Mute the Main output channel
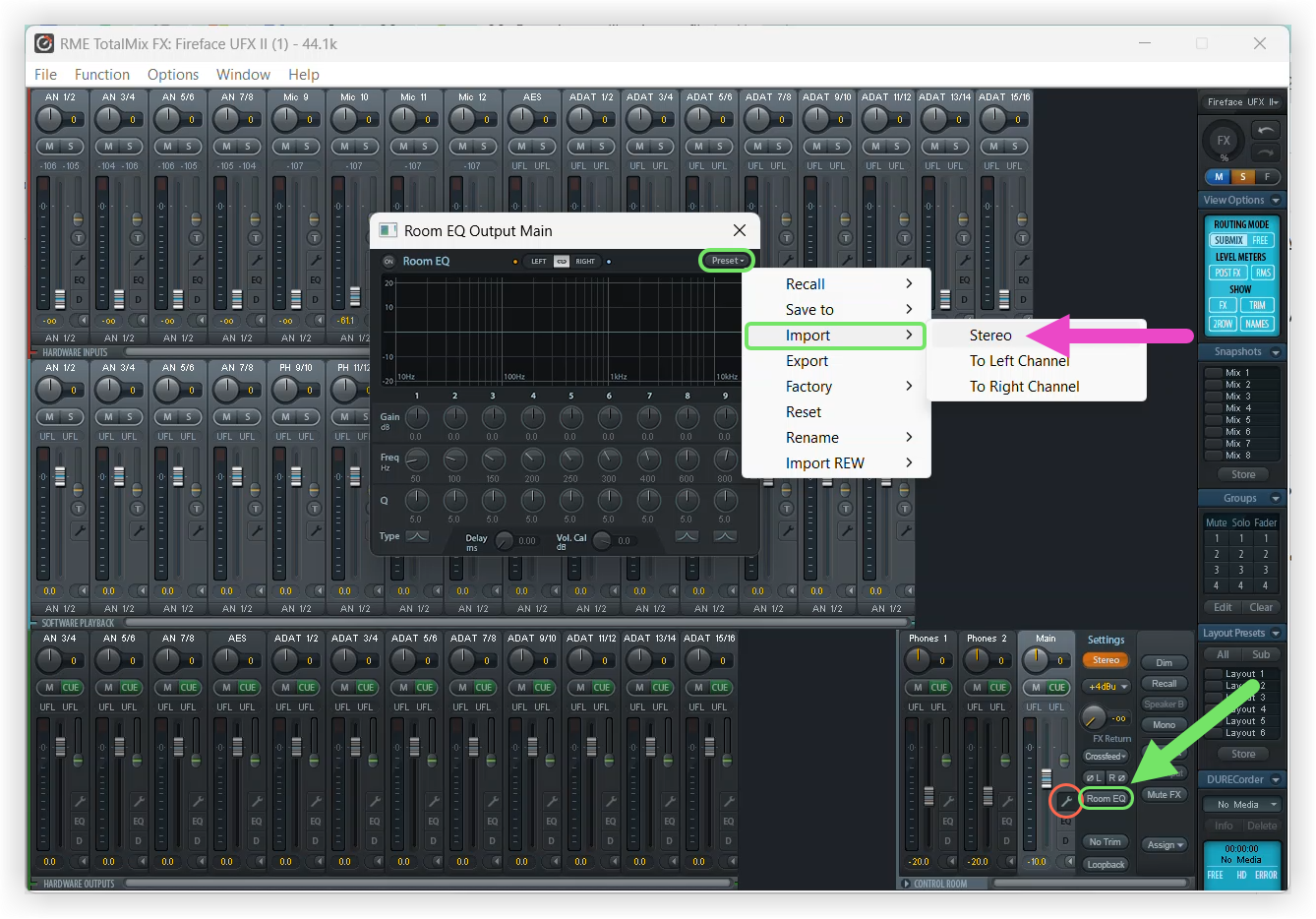1316x919 pixels. pos(1036,687)
